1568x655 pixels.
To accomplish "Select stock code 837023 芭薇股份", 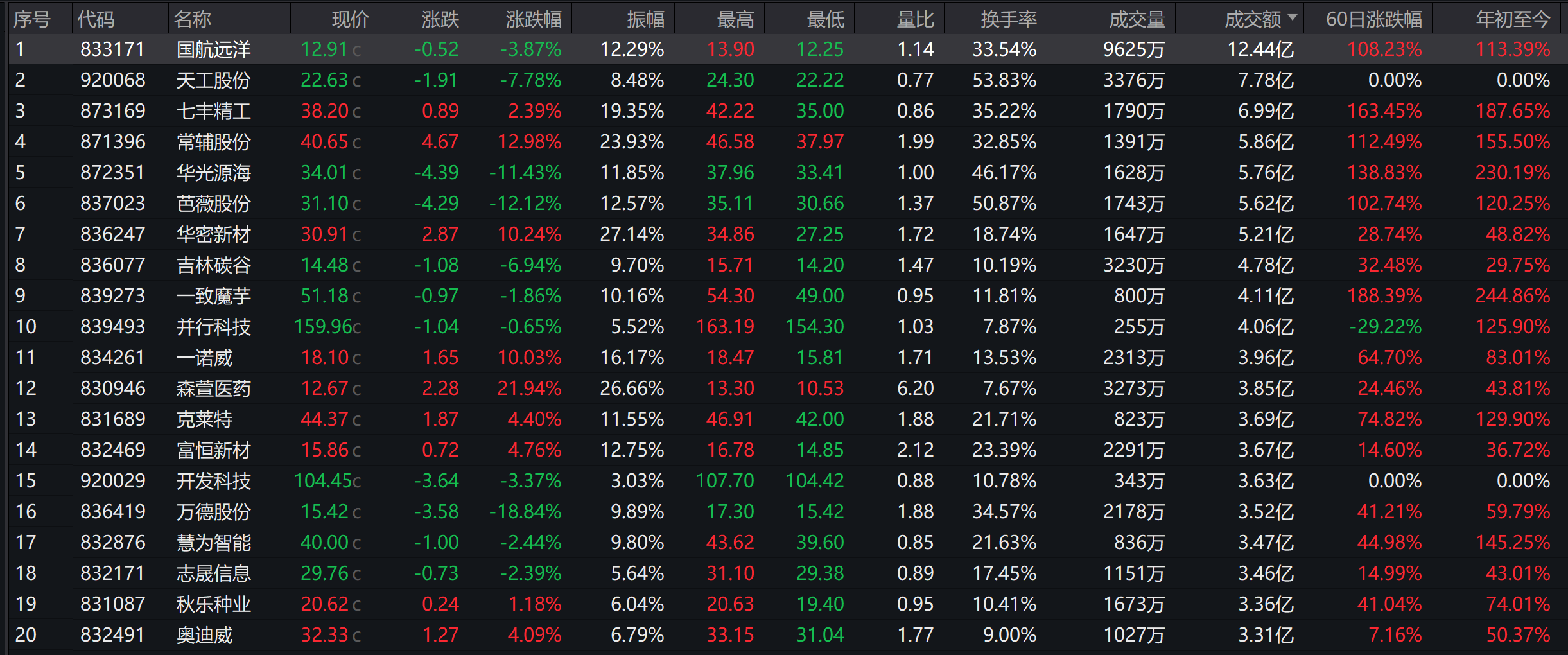I will [113, 204].
